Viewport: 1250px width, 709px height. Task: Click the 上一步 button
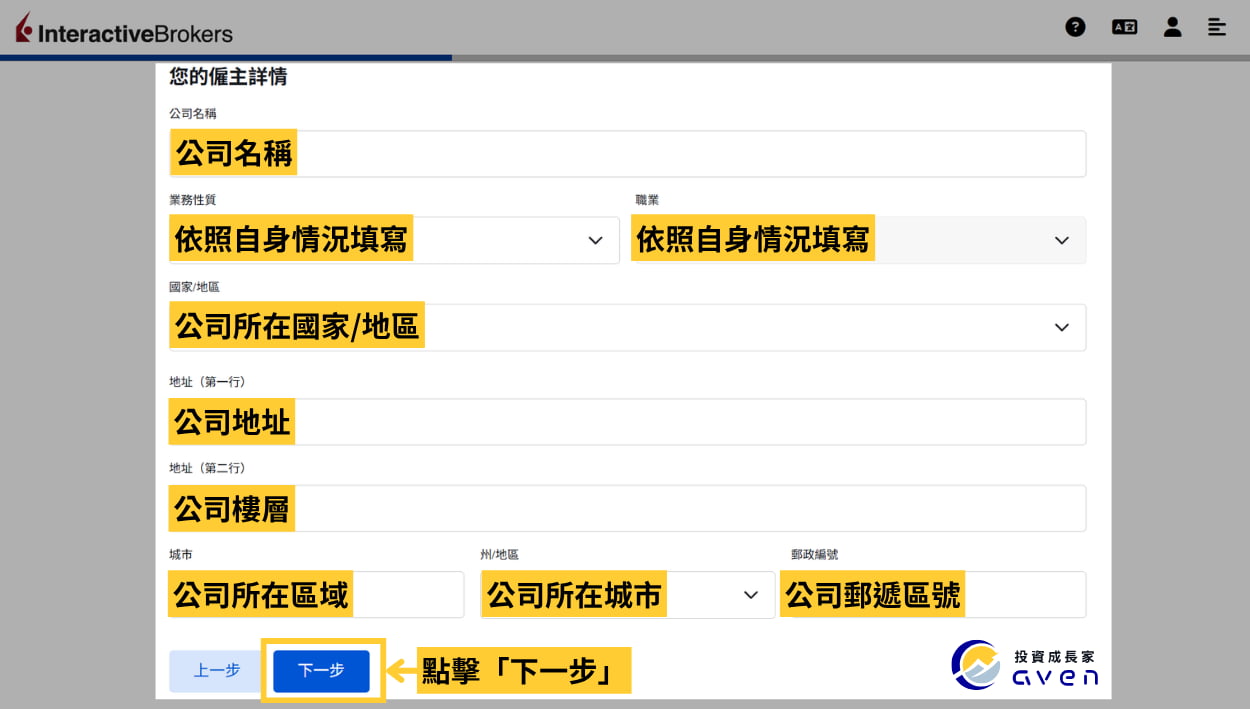pyautogui.click(x=217, y=671)
